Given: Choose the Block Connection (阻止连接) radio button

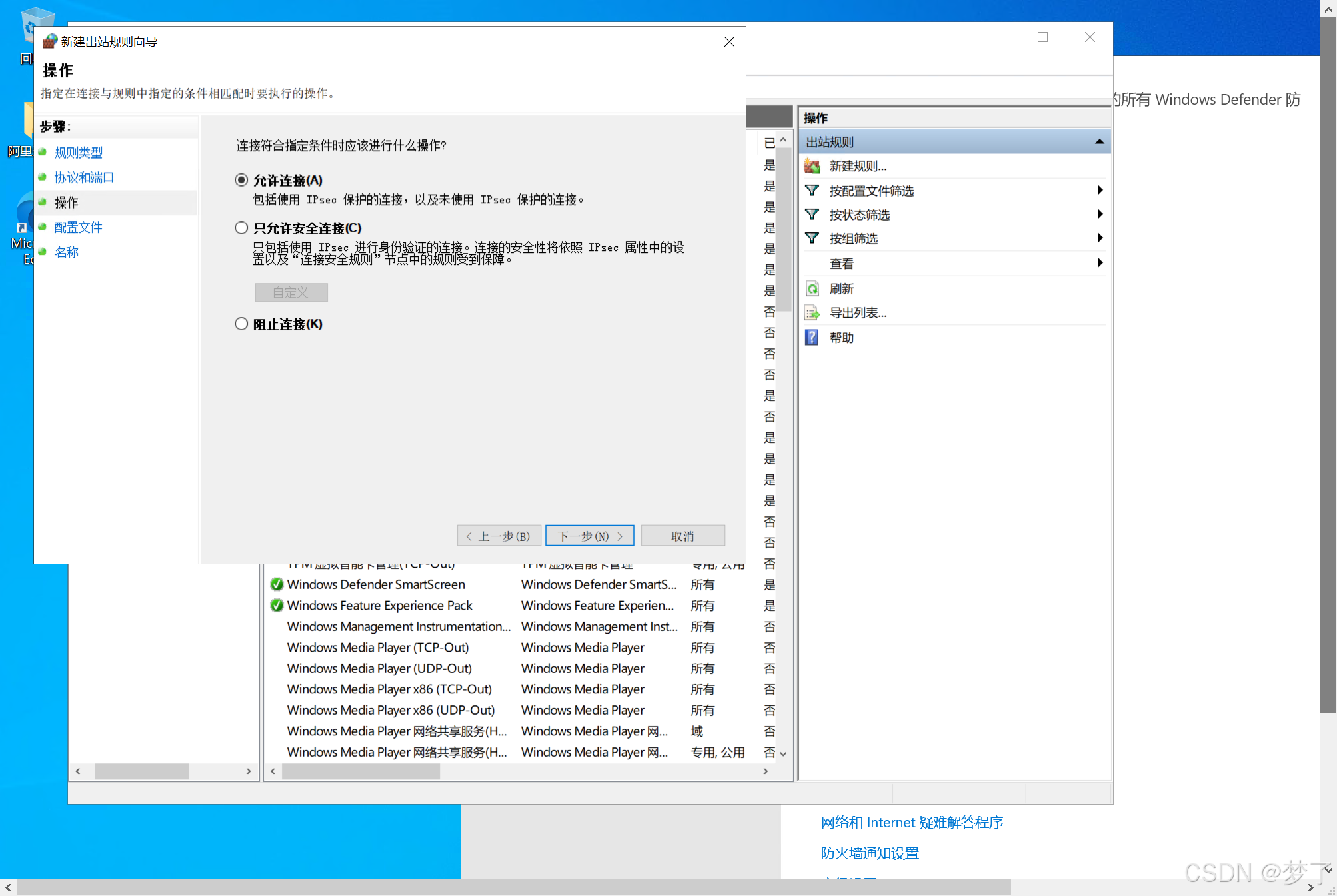Looking at the screenshot, I should click(241, 324).
